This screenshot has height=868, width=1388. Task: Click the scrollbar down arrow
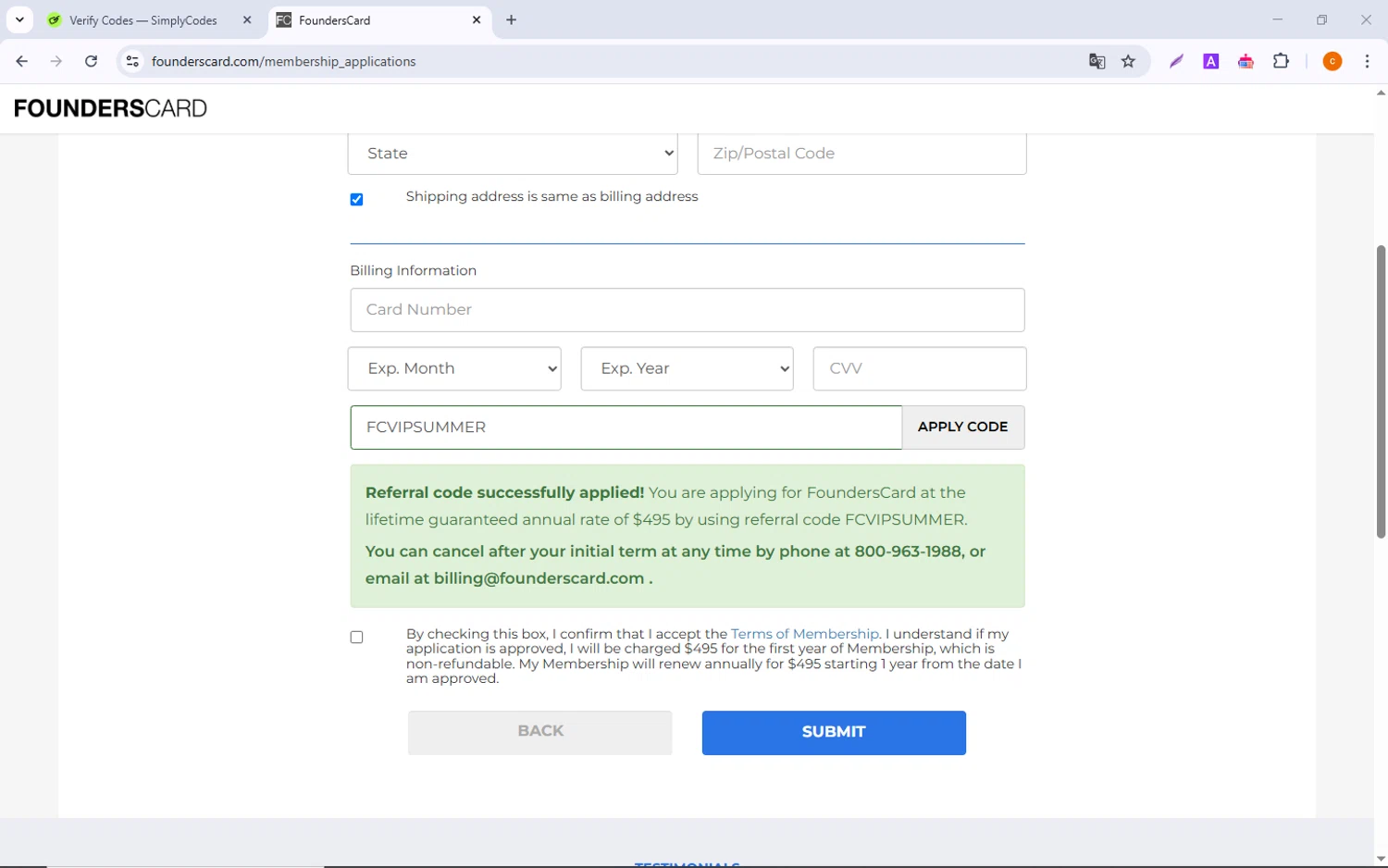click(1381, 860)
